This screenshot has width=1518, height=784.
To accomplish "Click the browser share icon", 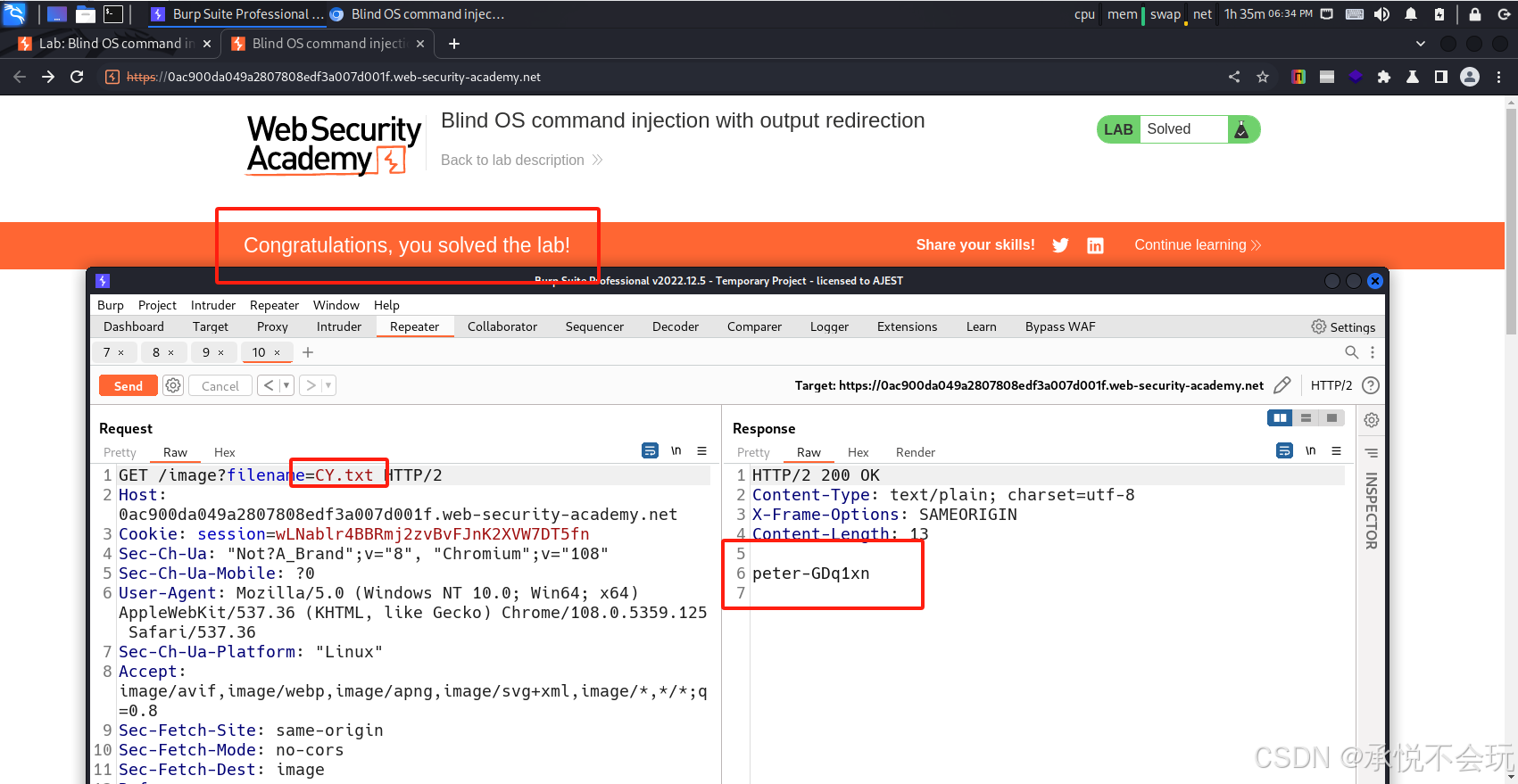I will point(1234,77).
